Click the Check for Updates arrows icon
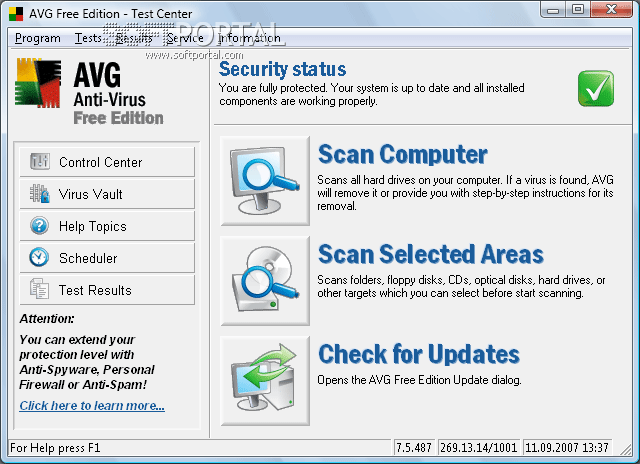 [265, 381]
